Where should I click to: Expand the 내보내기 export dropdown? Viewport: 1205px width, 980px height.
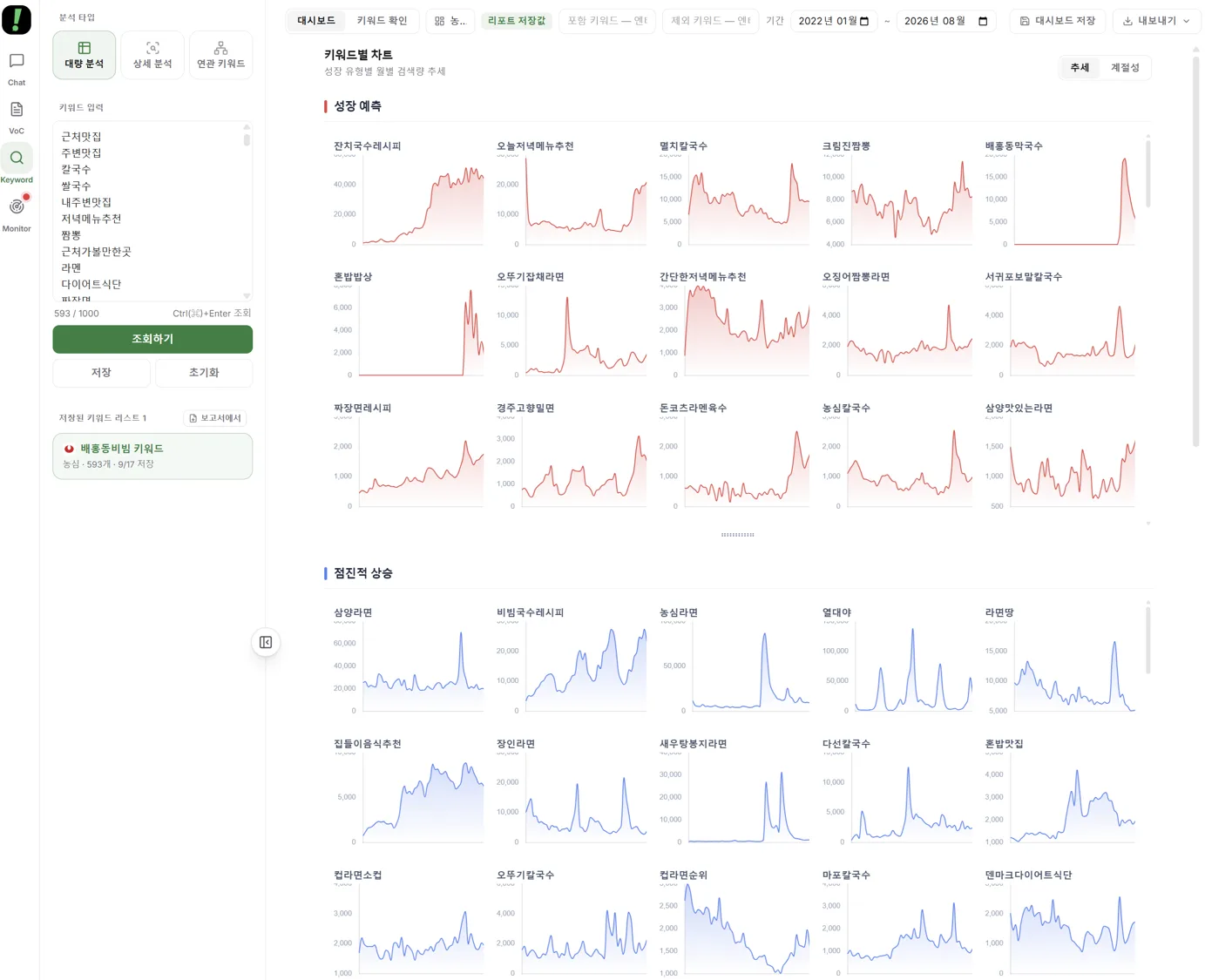pyautogui.click(x=1156, y=21)
